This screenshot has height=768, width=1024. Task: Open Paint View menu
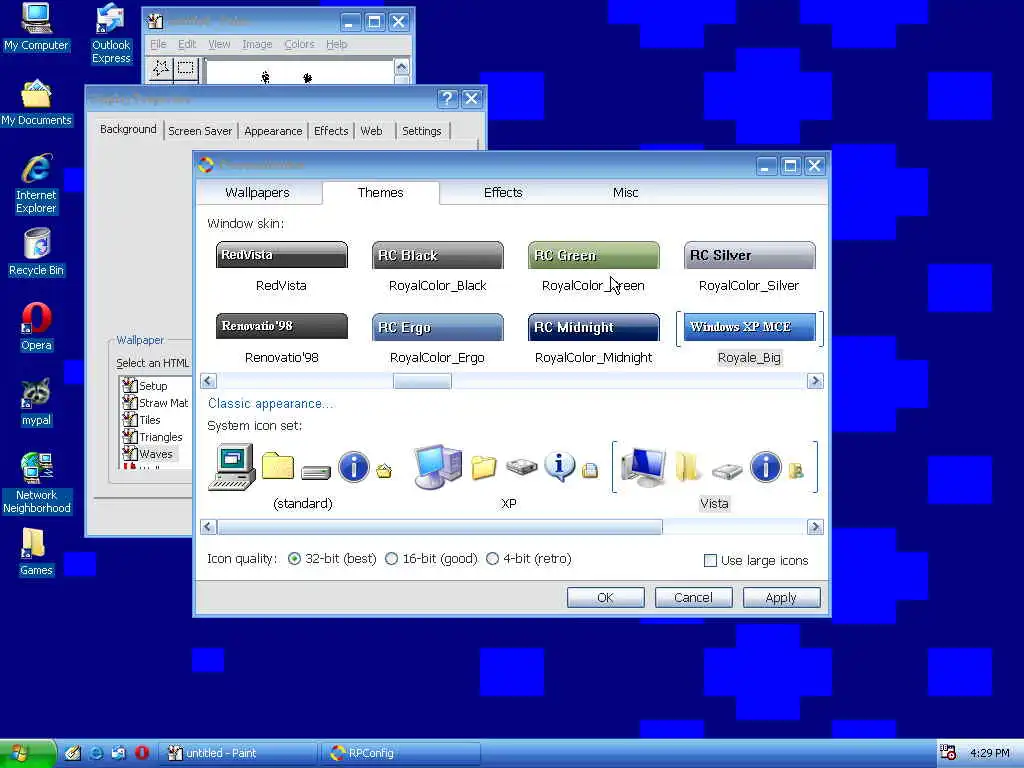click(x=219, y=44)
